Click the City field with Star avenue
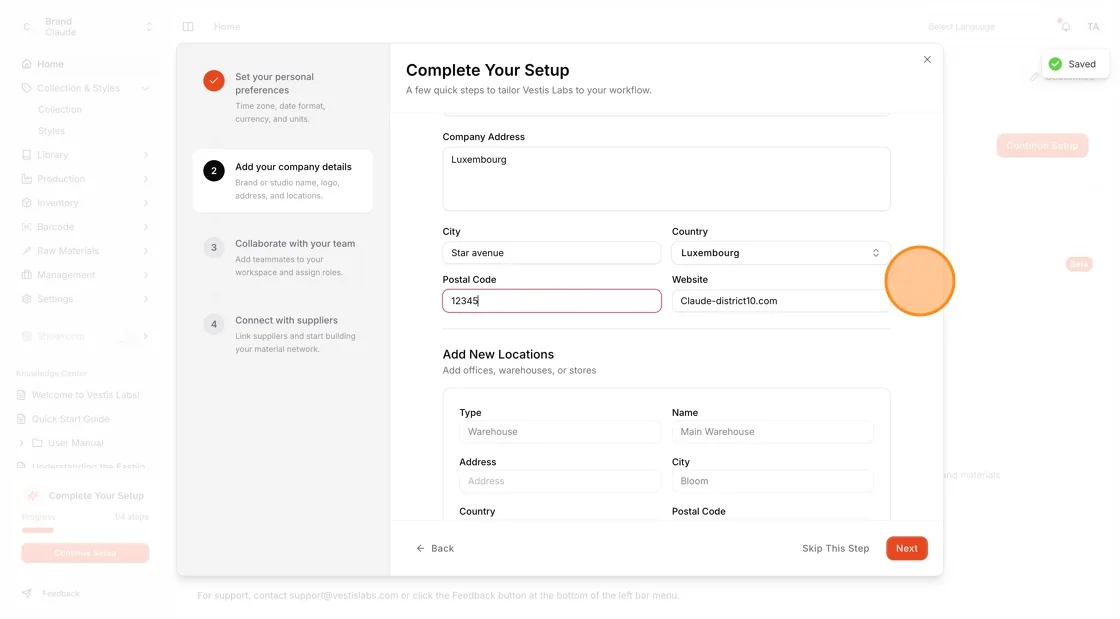This screenshot has height=619, width=1120. 551,253
